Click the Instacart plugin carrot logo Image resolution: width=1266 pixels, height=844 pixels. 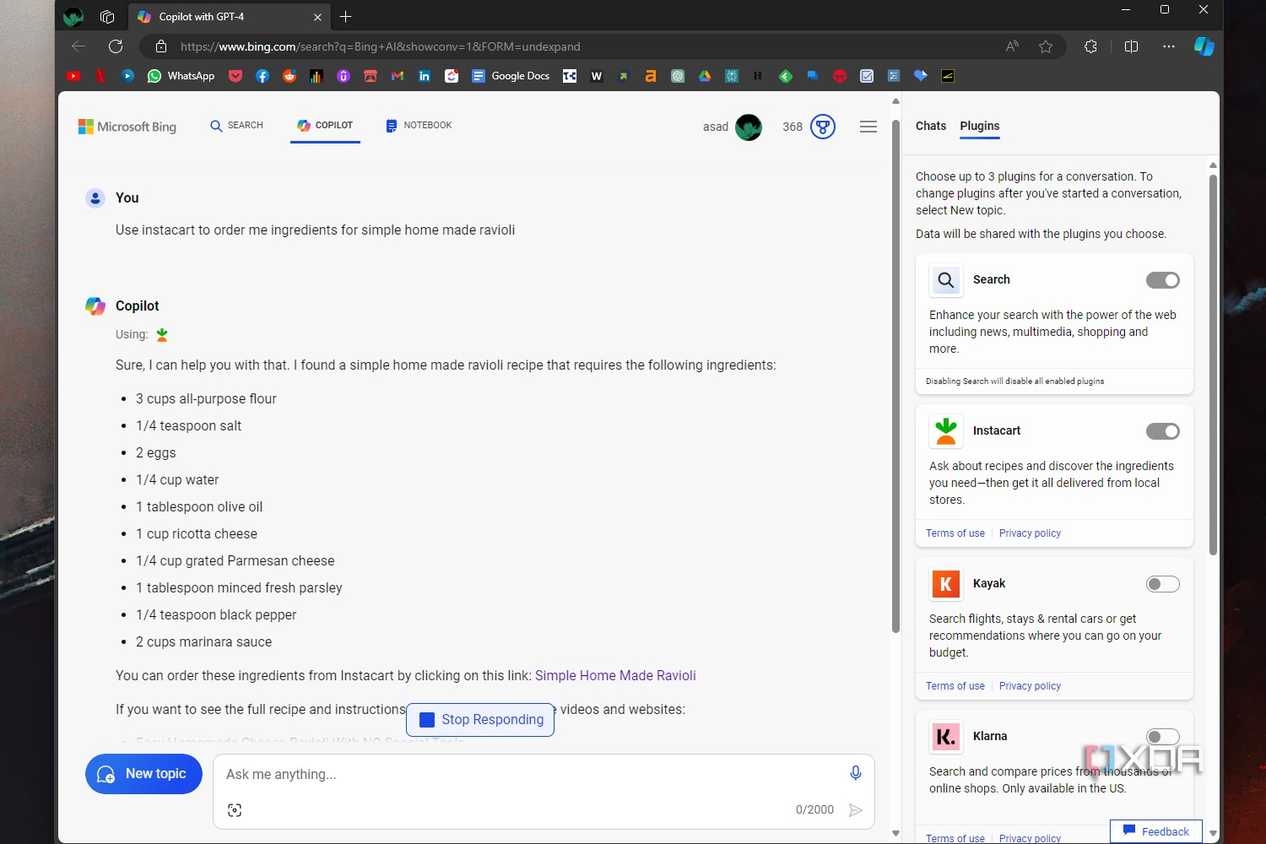click(x=946, y=431)
